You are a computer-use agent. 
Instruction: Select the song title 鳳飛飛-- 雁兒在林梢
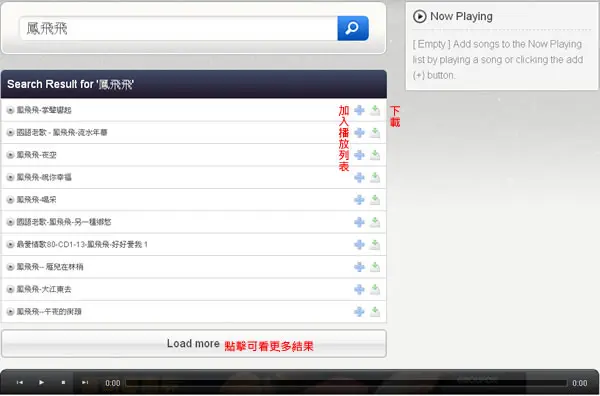[x=50, y=267]
